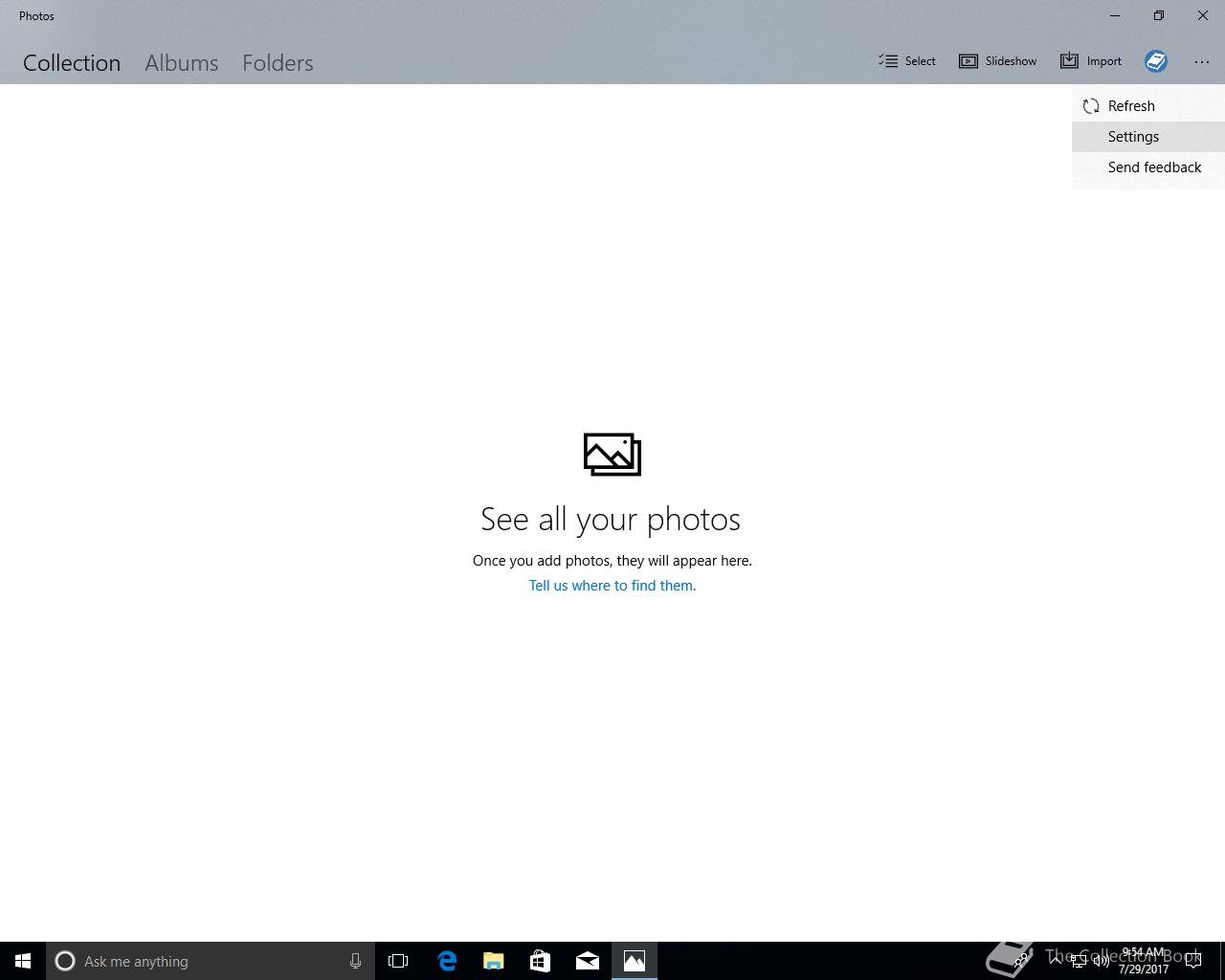1225x980 pixels.
Task: Open the Collection tab
Action: coord(72,63)
